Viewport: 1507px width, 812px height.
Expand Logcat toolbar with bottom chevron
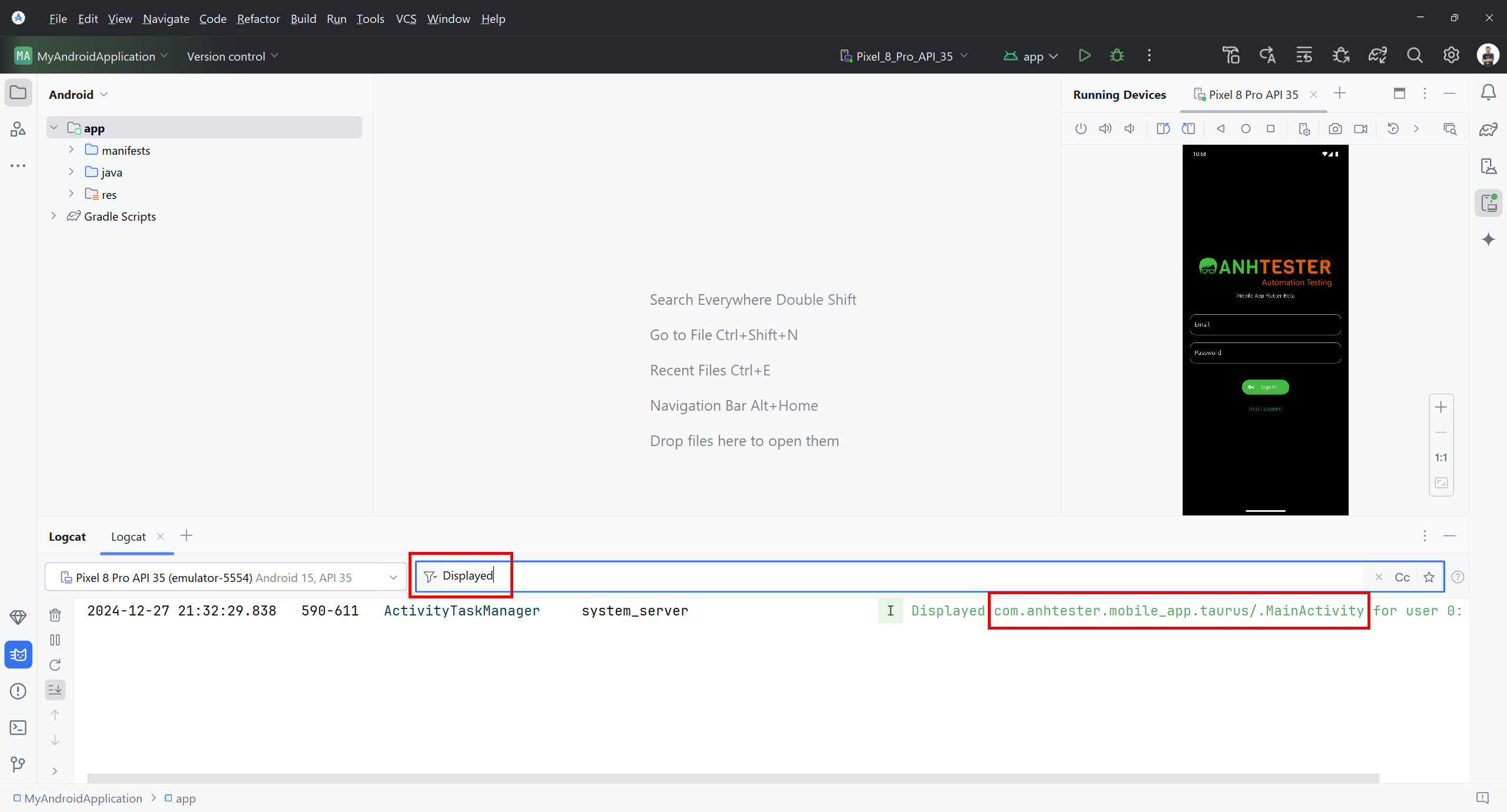(x=55, y=771)
